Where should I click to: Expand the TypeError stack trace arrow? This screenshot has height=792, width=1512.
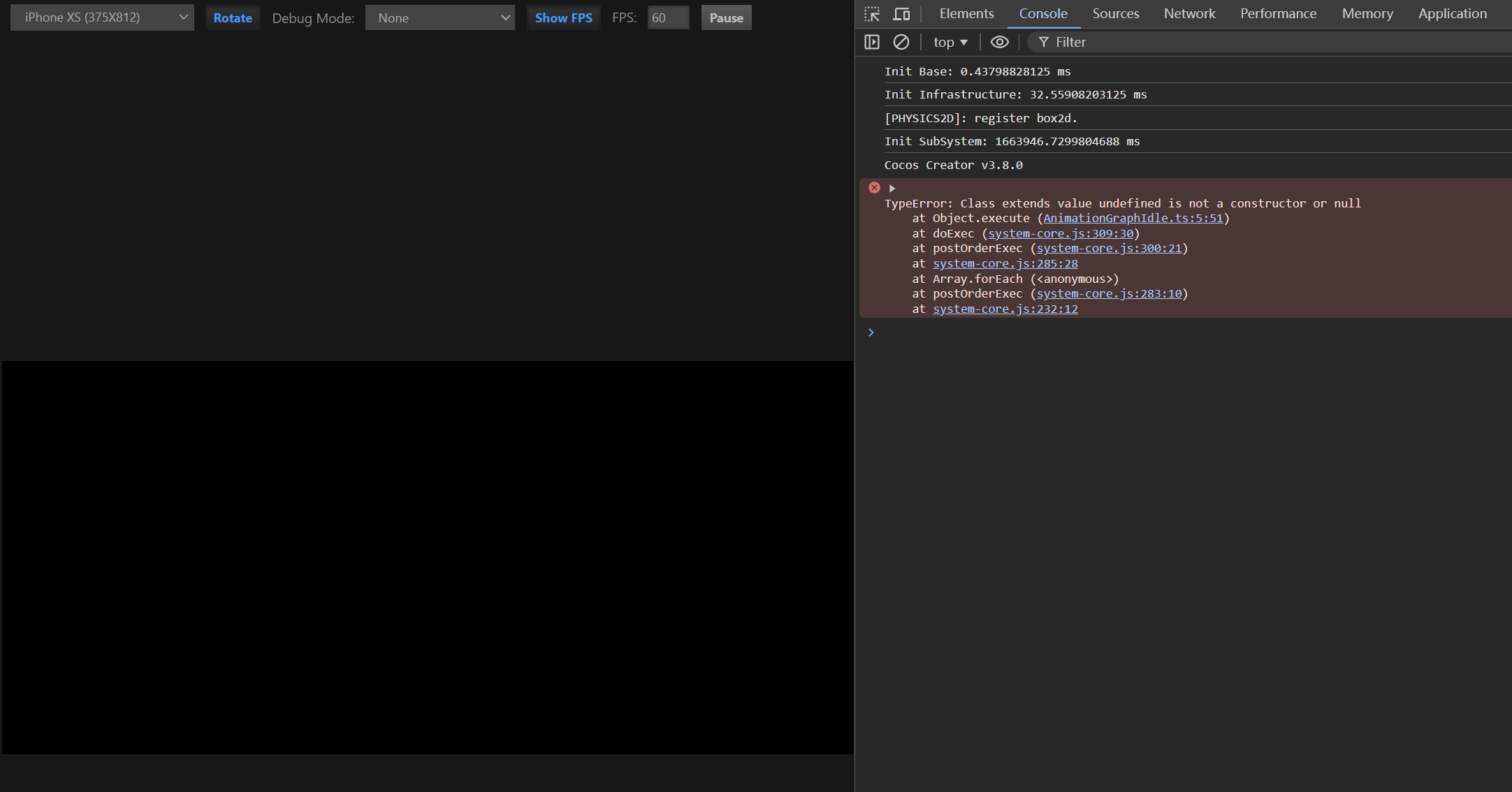coord(892,188)
